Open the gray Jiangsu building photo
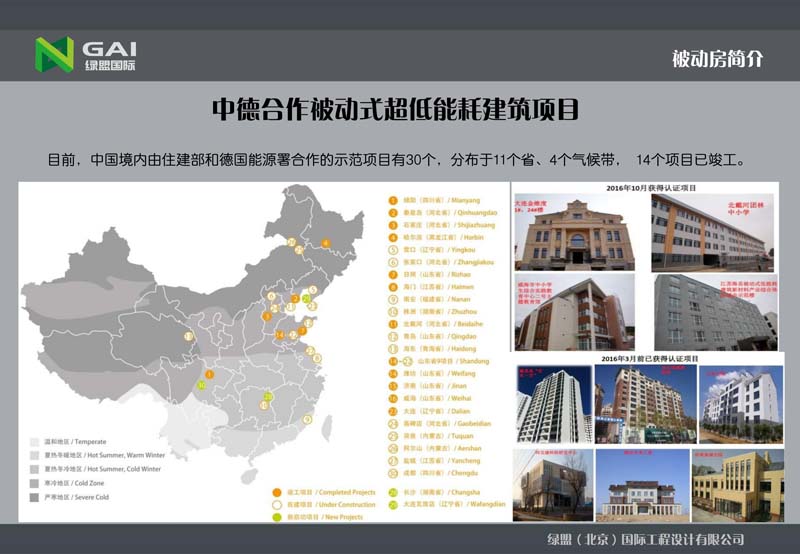 pyautogui.click(x=716, y=312)
